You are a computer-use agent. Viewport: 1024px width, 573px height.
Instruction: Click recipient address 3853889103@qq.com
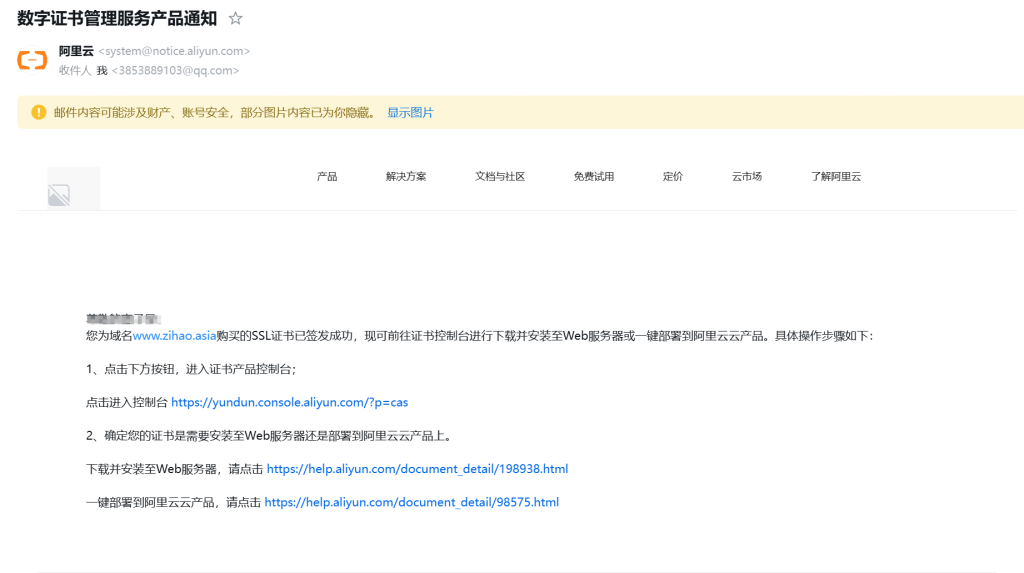175,71
